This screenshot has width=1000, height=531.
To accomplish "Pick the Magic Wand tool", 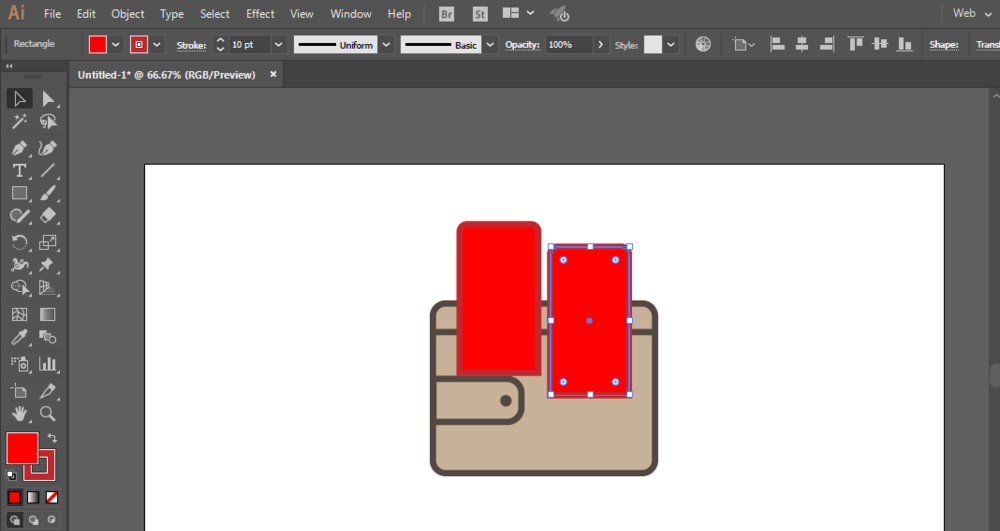I will click(x=19, y=122).
